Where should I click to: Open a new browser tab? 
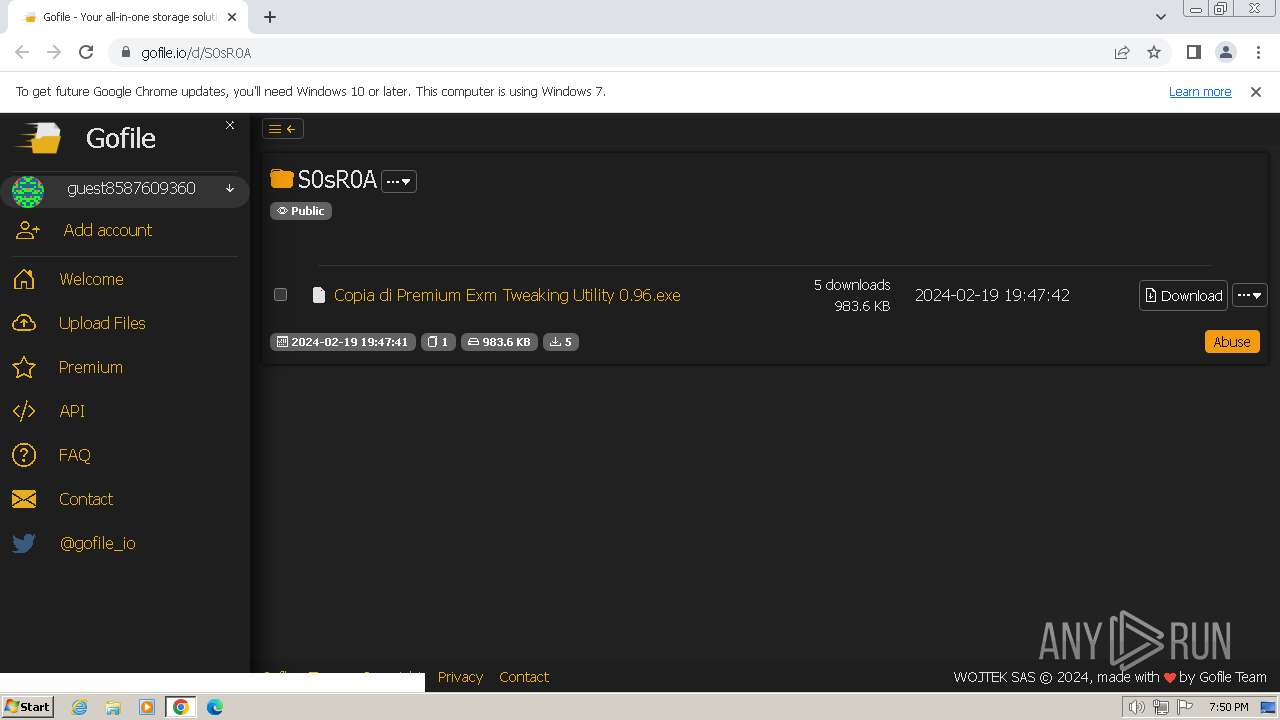click(270, 16)
